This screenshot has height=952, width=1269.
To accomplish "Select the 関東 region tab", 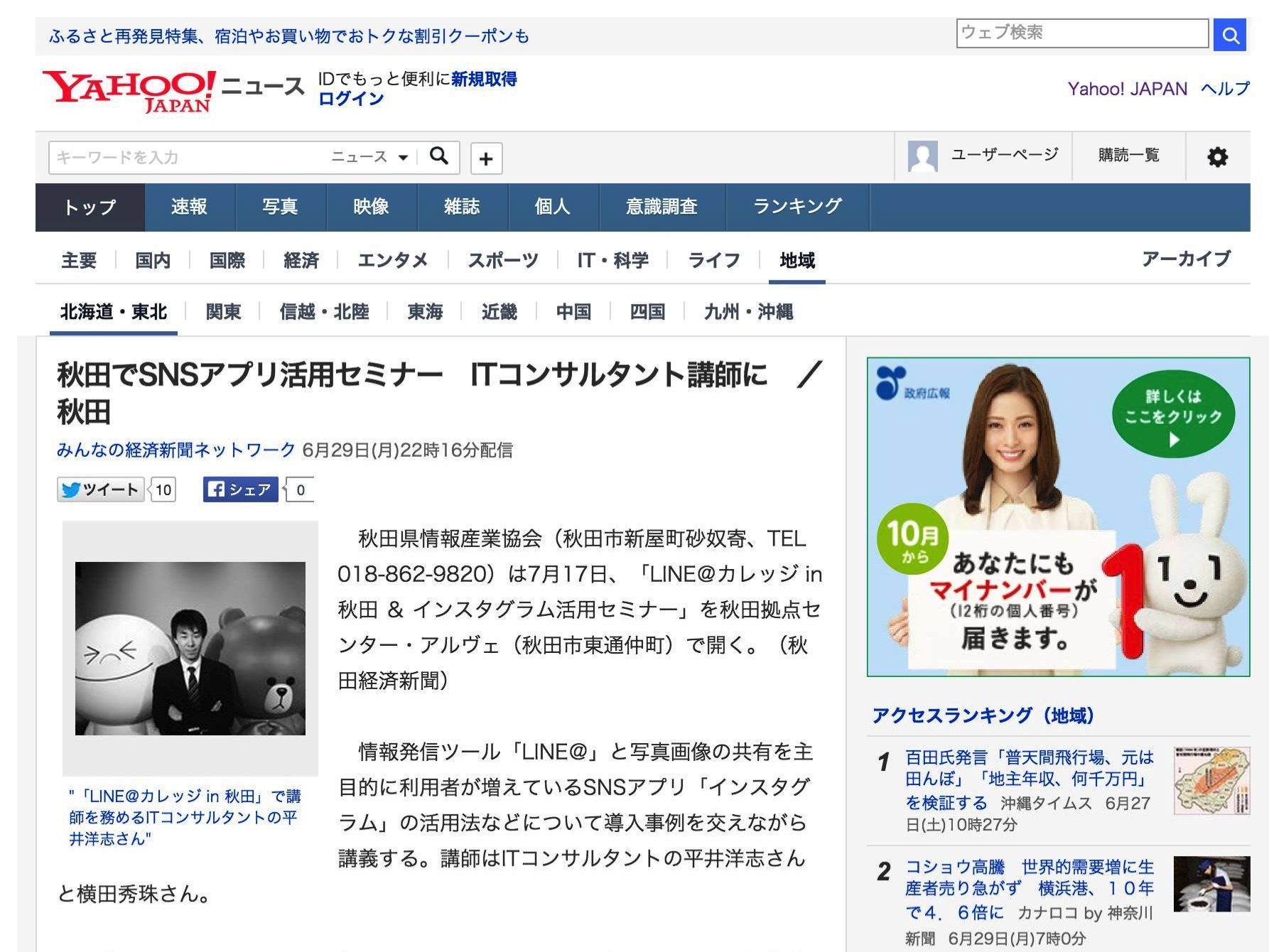I will click(223, 312).
